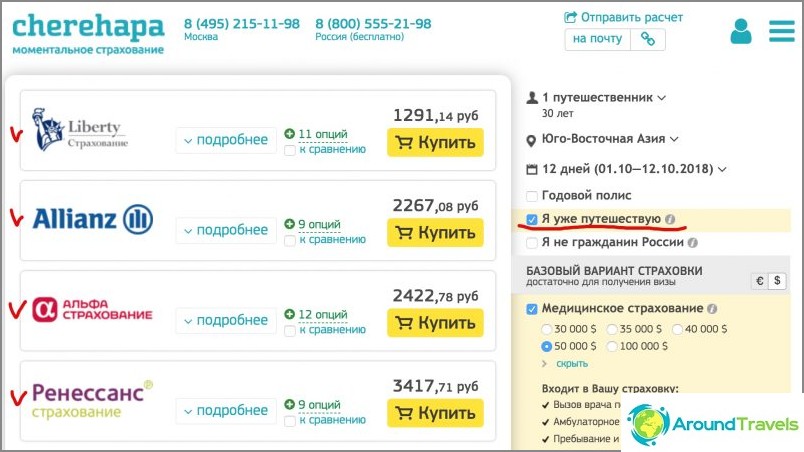Send calculation на почту
The width and height of the screenshot is (804, 452).
597,39
